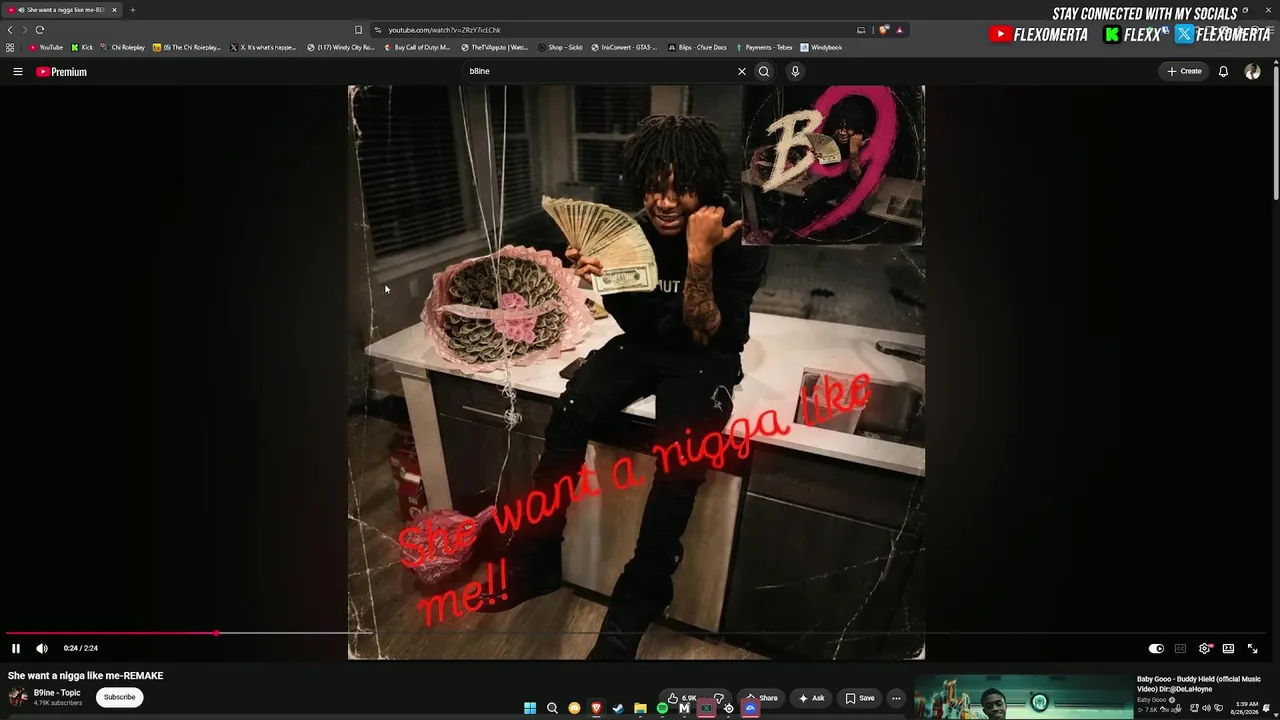Clear the YouTube search box text
Screen dimensions: 1280x720
coord(742,72)
